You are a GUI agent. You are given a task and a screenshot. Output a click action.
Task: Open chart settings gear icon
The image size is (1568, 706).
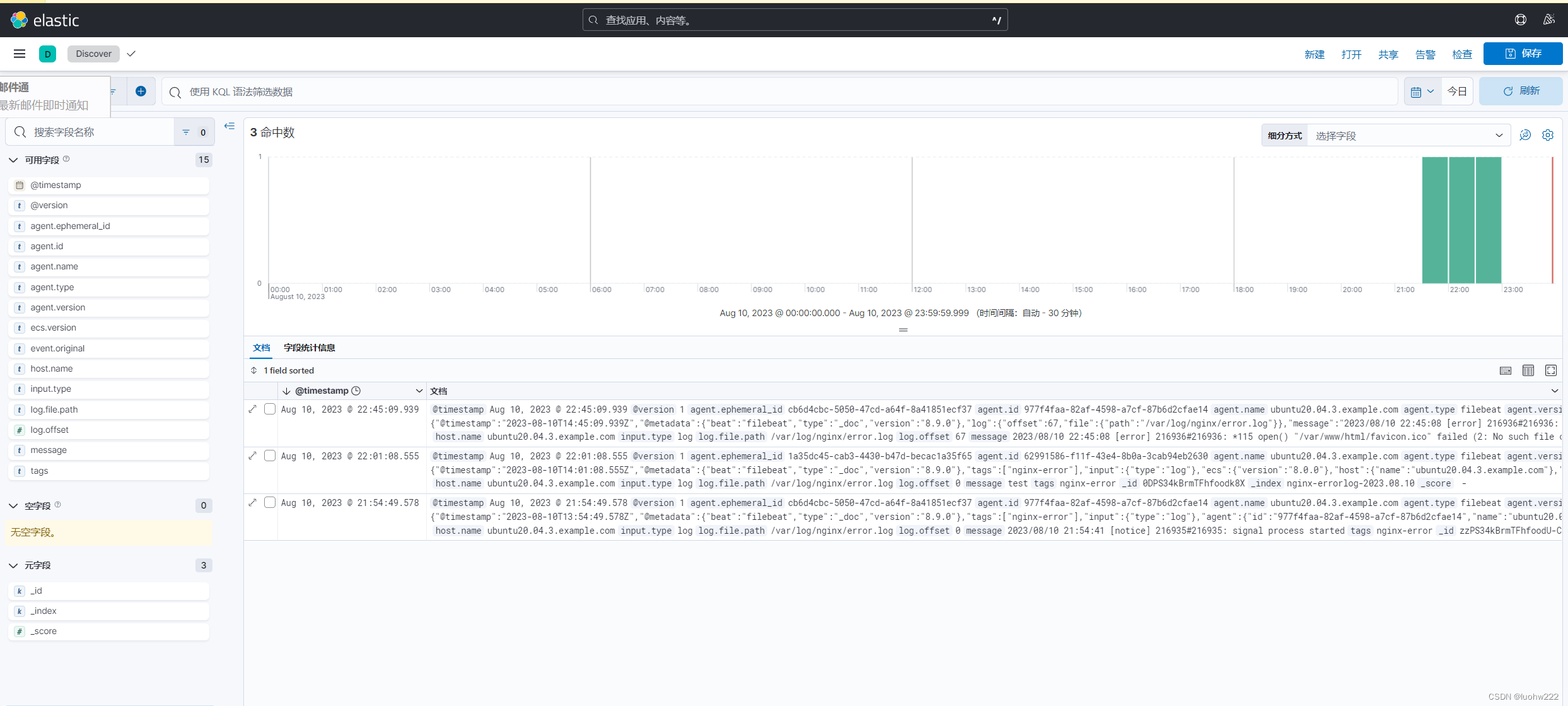pyautogui.click(x=1548, y=135)
